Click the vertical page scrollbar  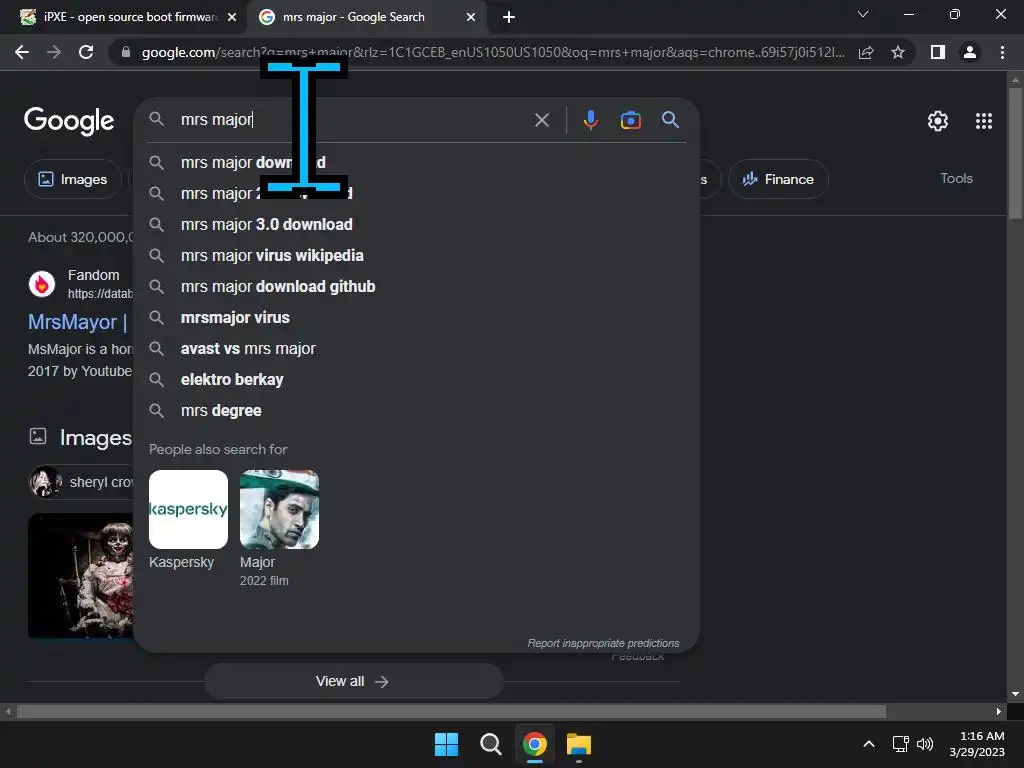coord(1015,153)
